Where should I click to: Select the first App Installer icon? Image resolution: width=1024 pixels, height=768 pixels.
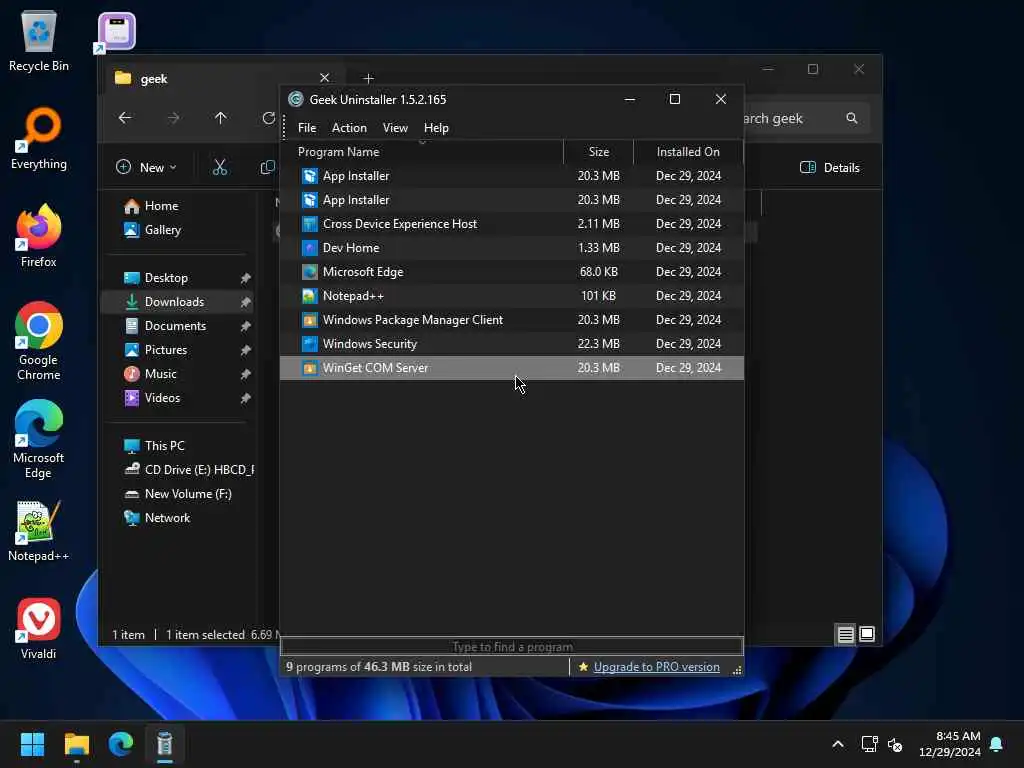tap(310, 176)
